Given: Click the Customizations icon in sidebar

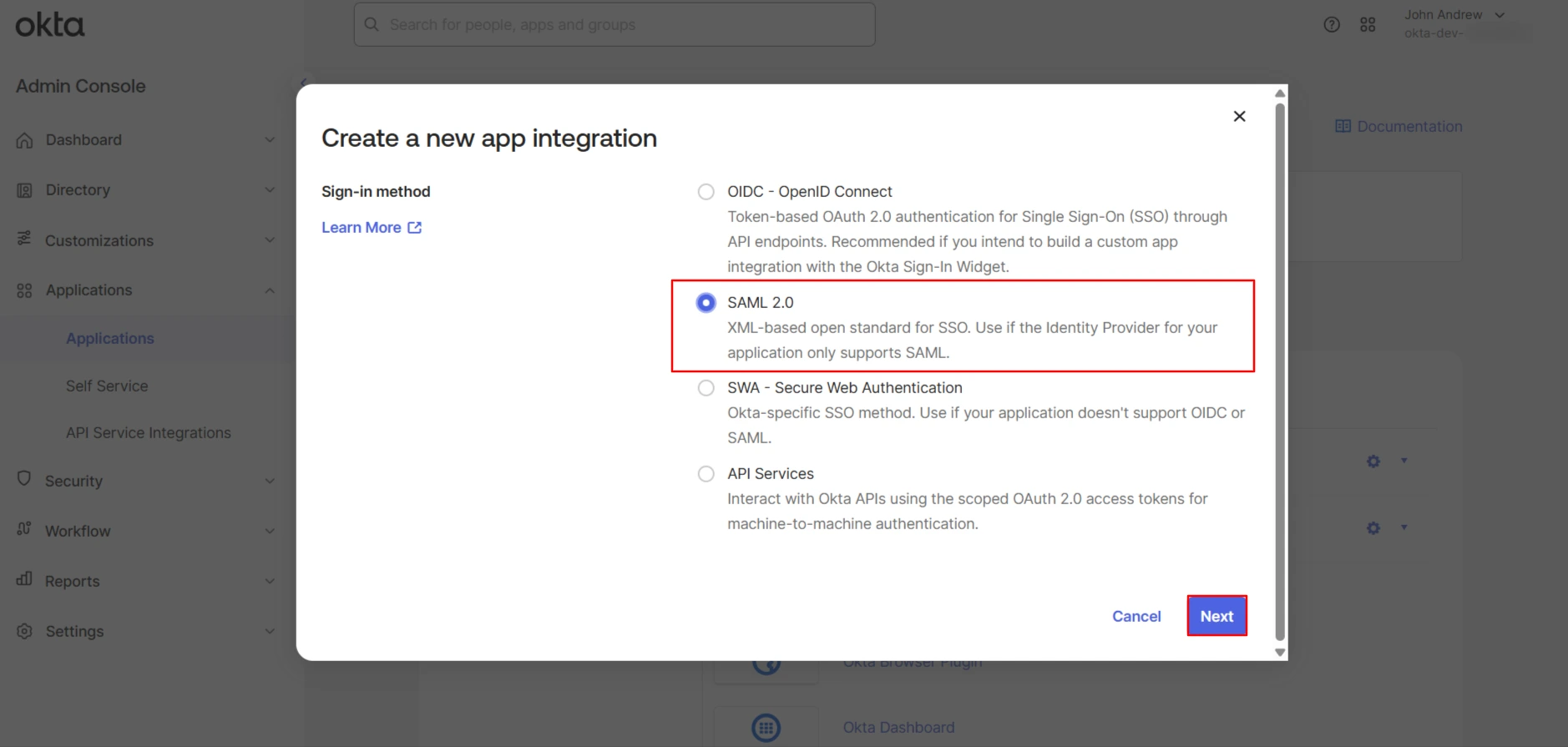Looking at the screenshot, I should click(24, 240).
